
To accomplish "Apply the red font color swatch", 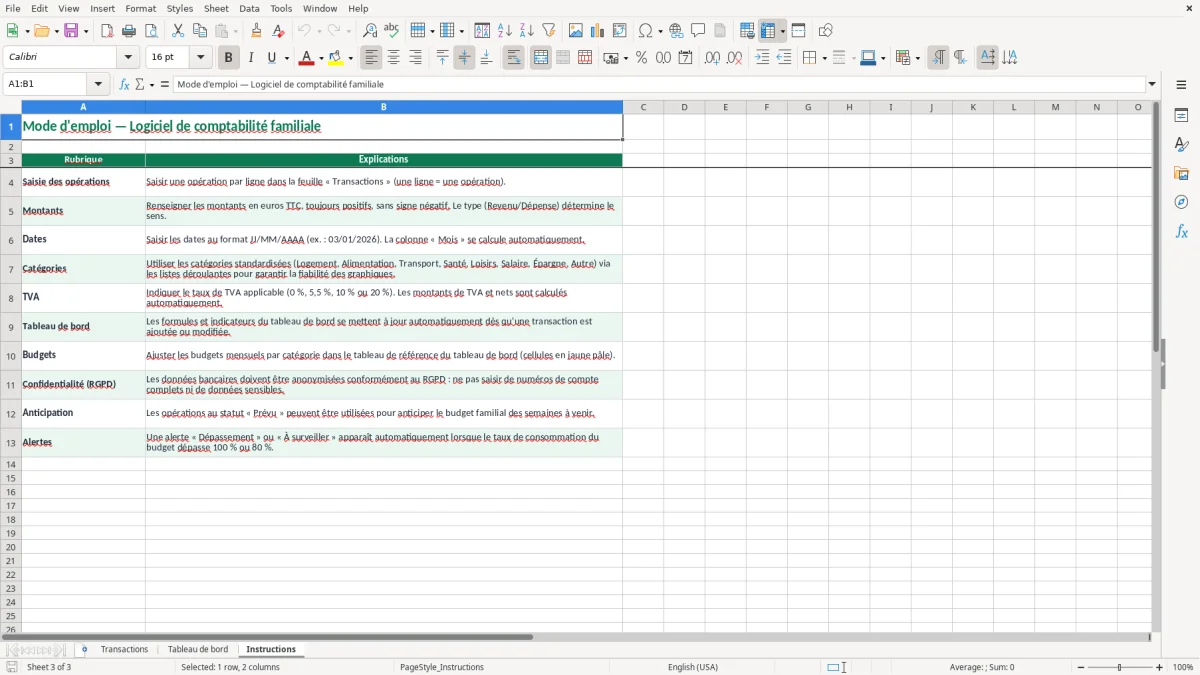I will (x=306, y=58).
